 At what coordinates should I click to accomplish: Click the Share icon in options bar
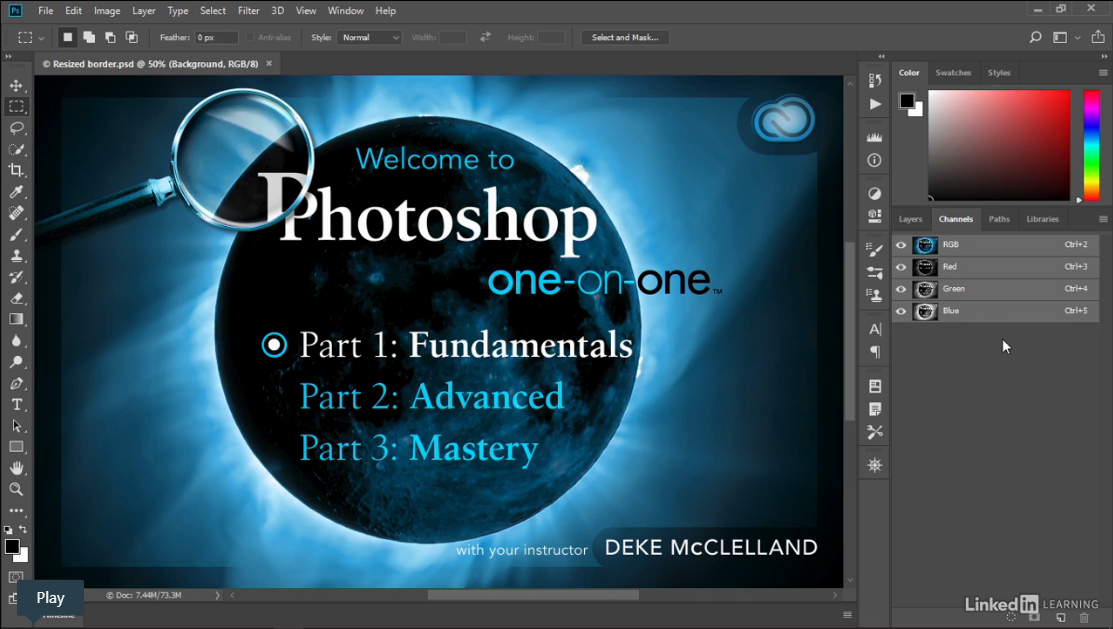tap(1097, 37)
